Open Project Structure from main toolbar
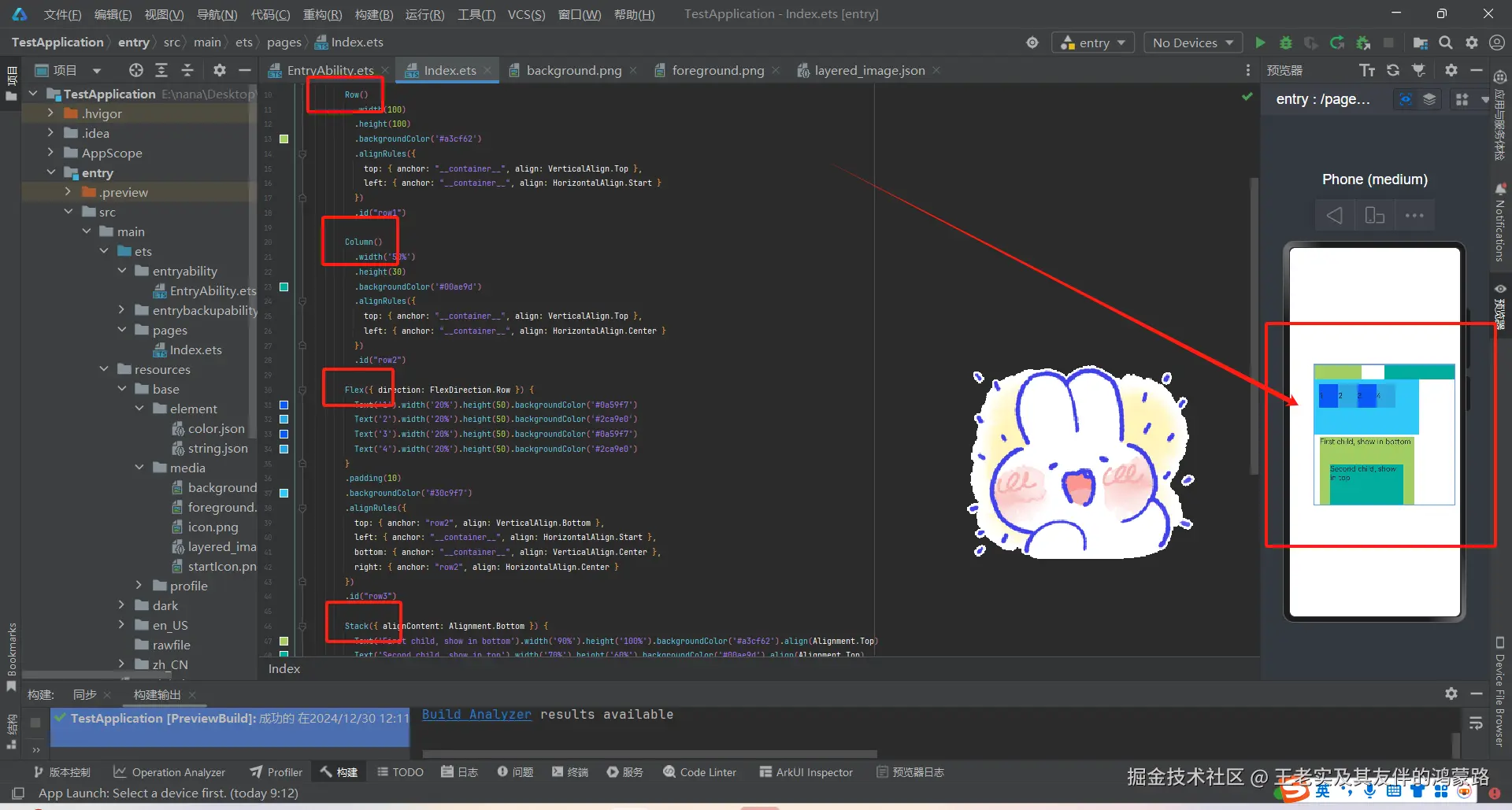This screenshot has height=810, width=1512. 1420,43
